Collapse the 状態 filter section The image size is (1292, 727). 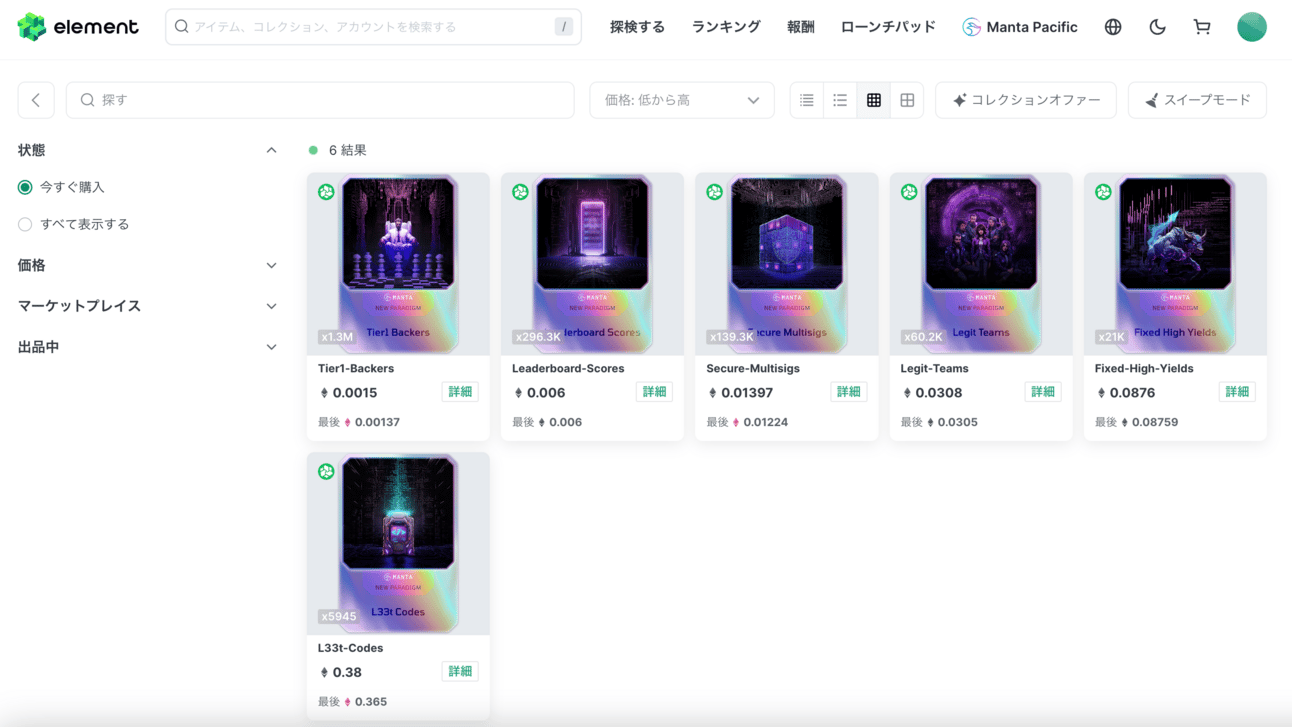pyautogui.click(x=271, y=150)
